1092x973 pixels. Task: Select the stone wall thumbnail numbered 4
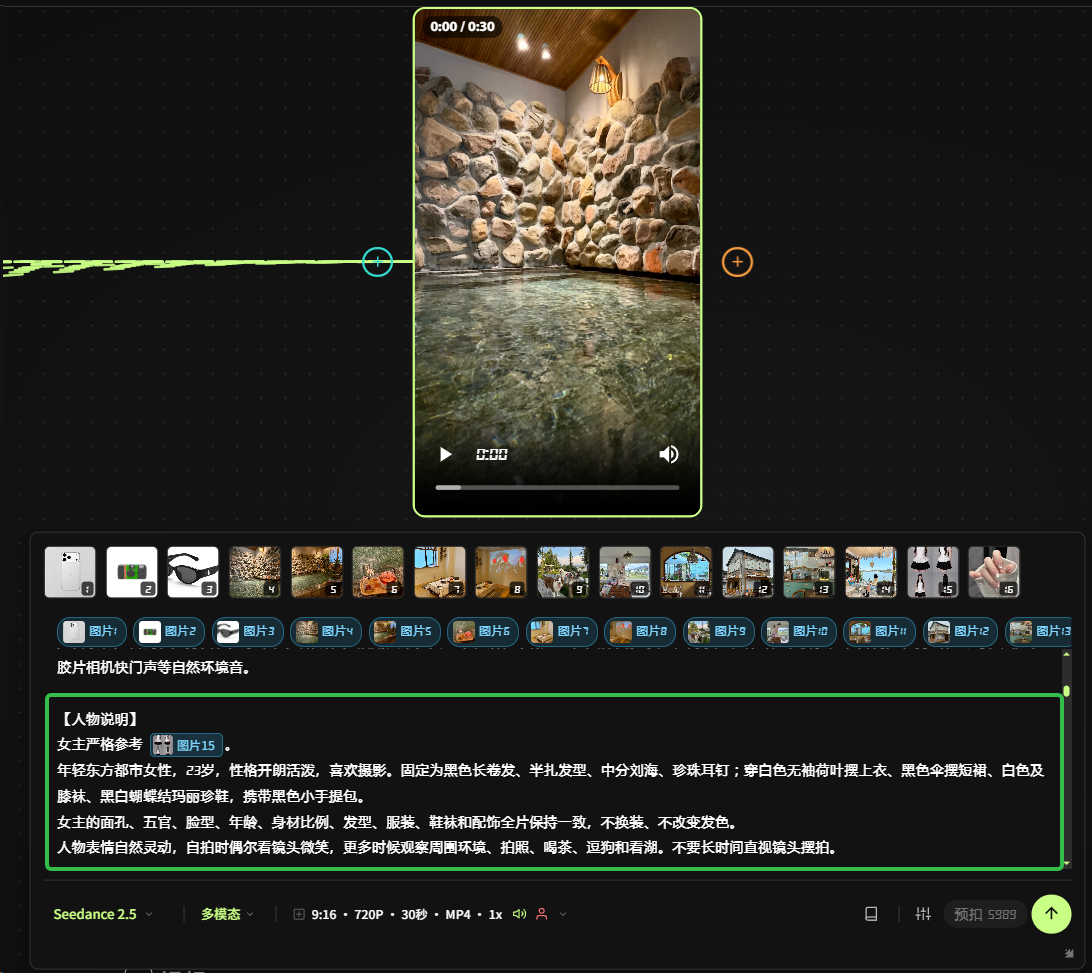coord(255,572)
